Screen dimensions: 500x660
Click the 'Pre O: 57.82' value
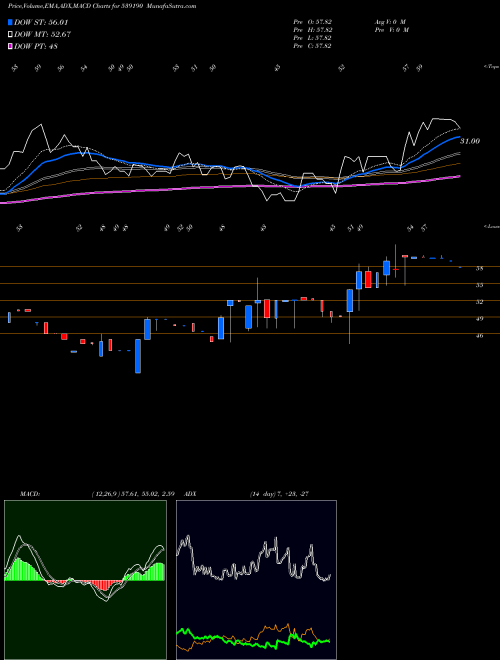(313, 21)
